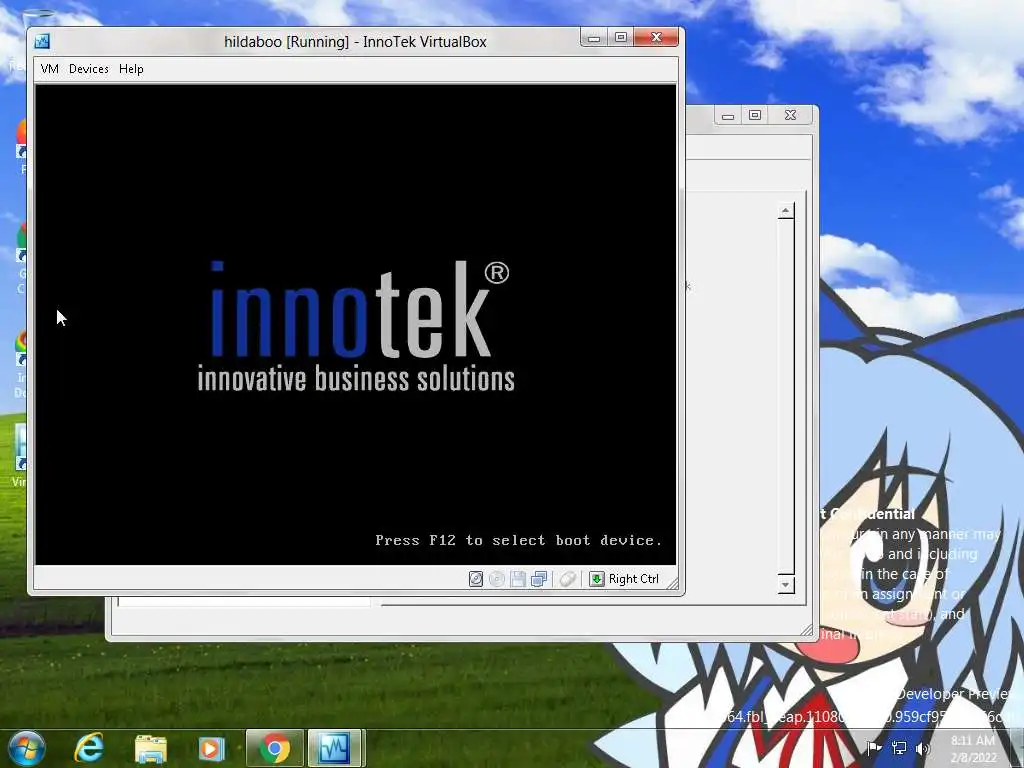Switch to VirtualBox taskbar button

pyautogui.click(x=334, y=748)
